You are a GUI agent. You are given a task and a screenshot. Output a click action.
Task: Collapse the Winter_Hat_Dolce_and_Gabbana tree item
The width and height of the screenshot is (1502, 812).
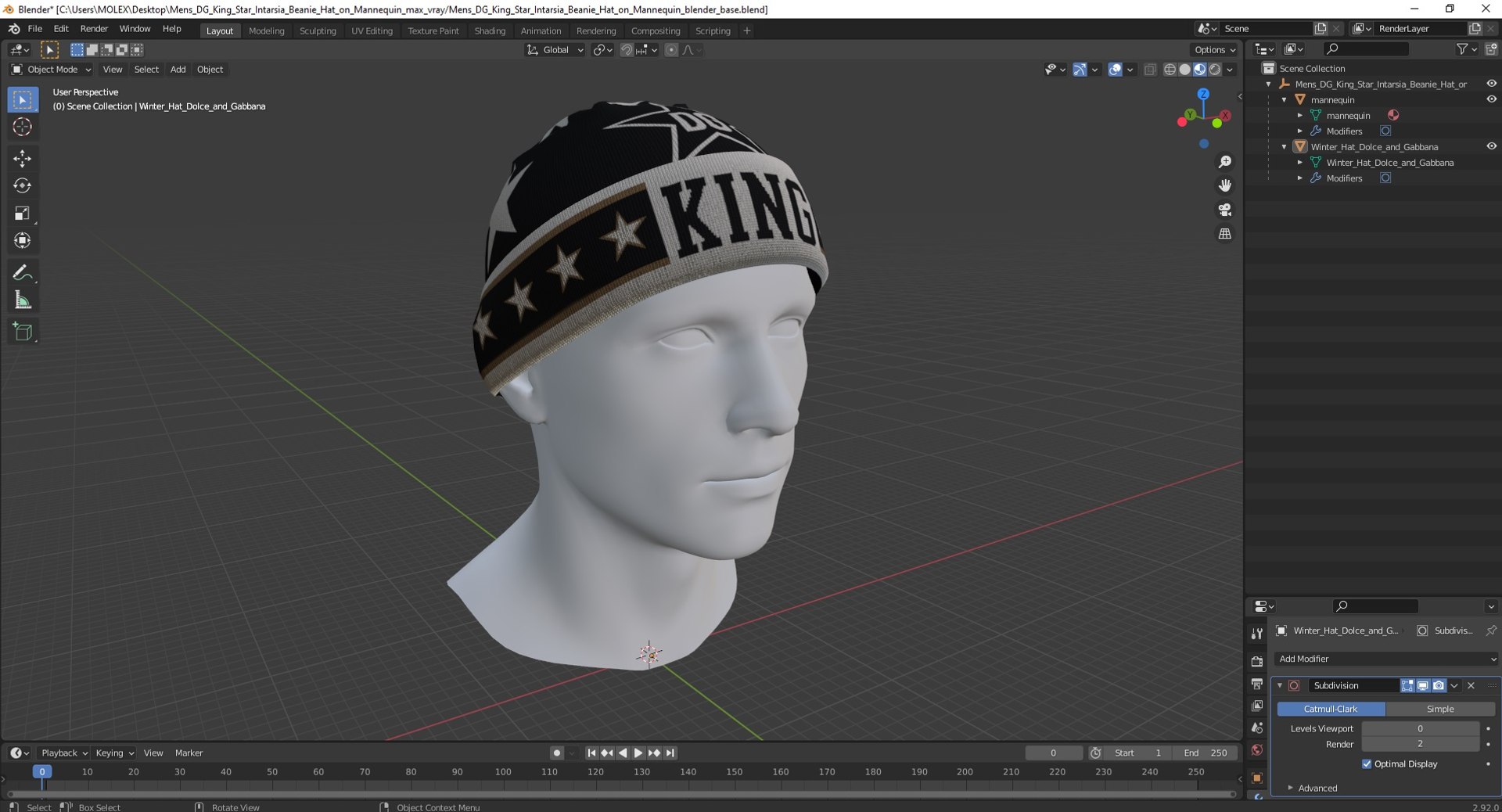[x=1285, y=146]
